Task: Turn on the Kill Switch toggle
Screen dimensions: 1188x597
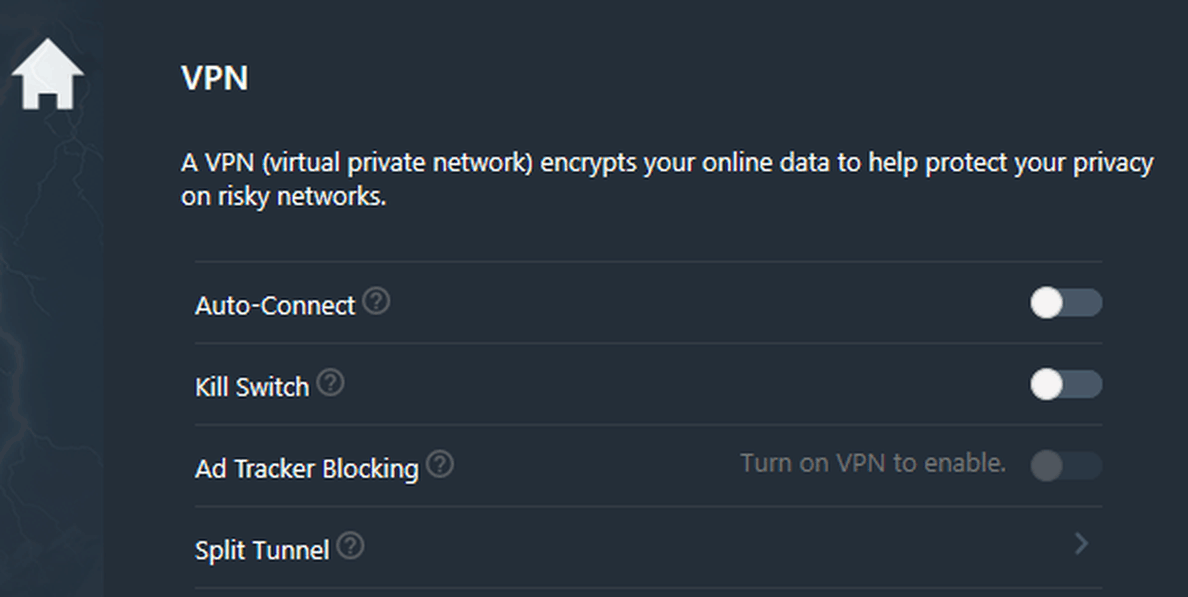Action: (x=1066, y=384)
